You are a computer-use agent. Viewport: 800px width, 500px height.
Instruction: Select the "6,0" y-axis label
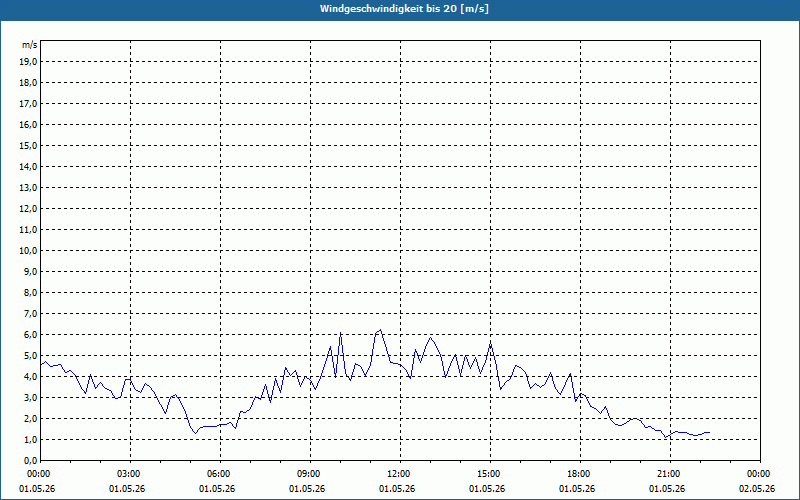click(30, 335)
